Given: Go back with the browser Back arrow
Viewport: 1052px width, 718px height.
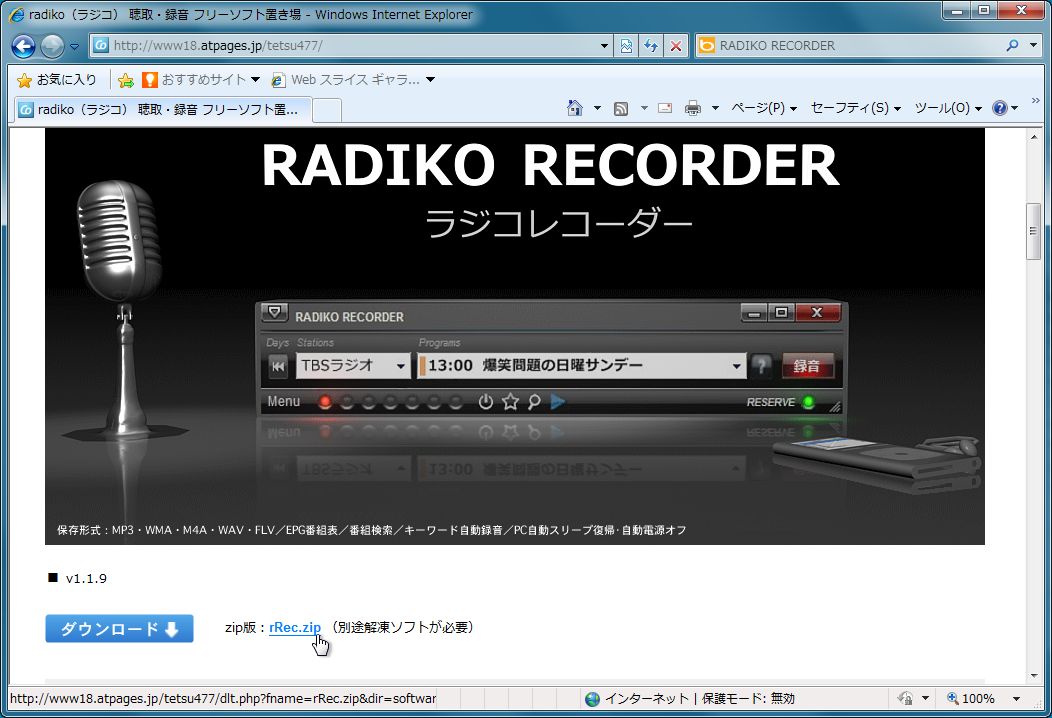Looking at the screenshot, I should pyautogui.click(x=23, y=46).
